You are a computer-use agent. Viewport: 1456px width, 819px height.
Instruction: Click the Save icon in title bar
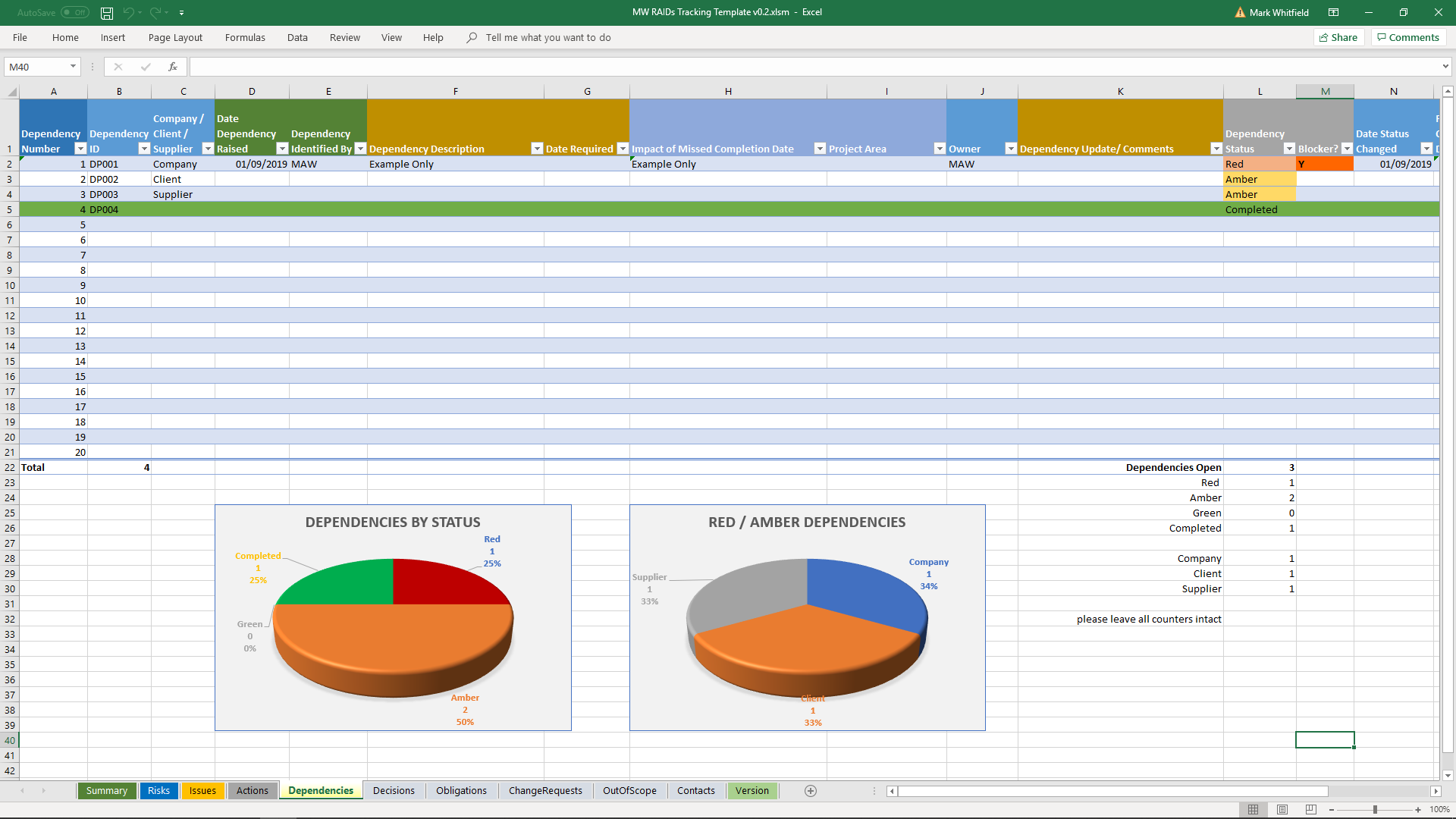(x=107, y=13)
